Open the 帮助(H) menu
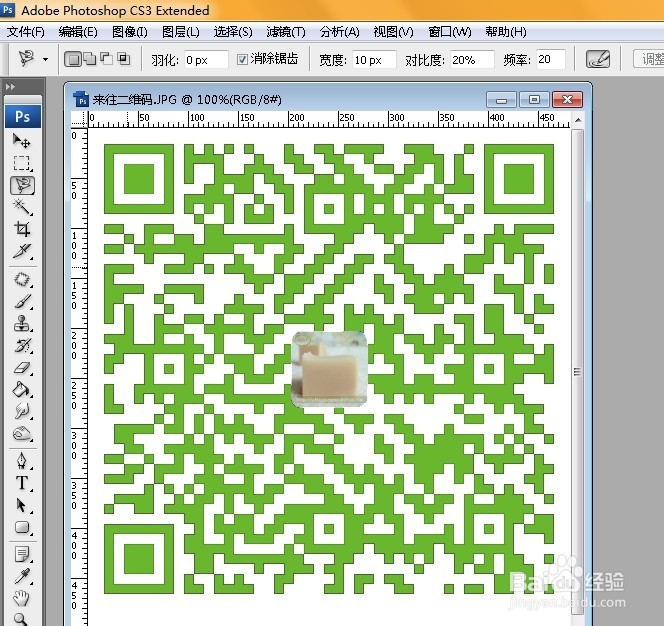The height and width of the screenshot is (626, 664). [x=506, y=32]
